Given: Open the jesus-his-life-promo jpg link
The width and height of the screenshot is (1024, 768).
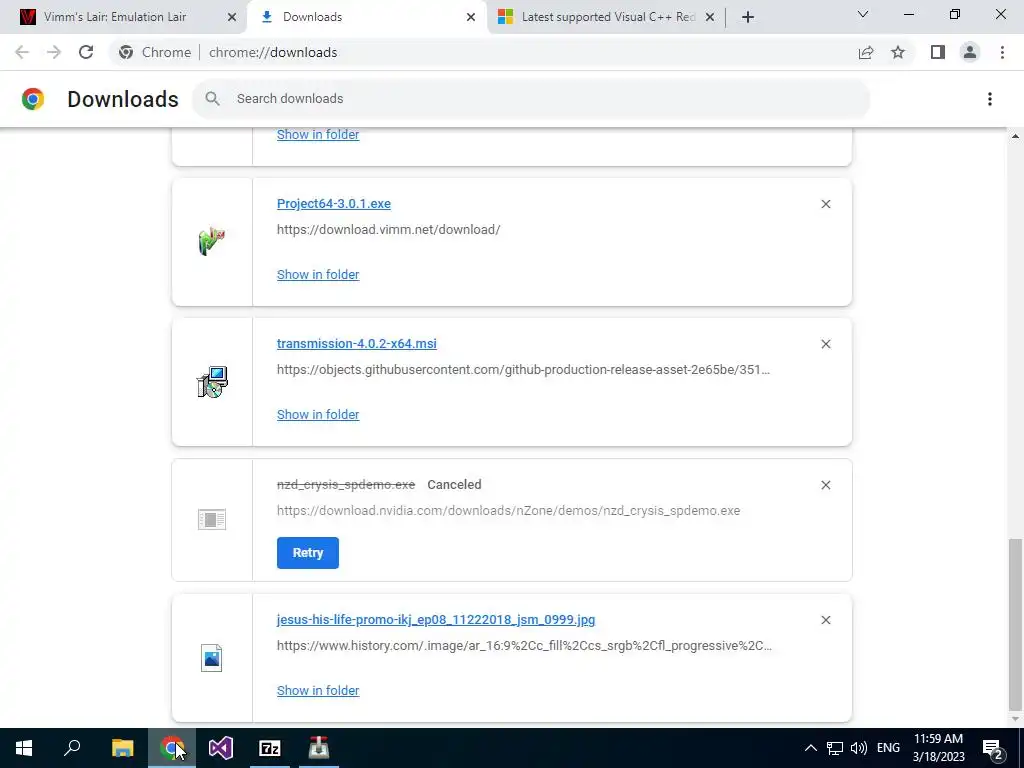Looking at the screenshot, I should pos(436,620).
